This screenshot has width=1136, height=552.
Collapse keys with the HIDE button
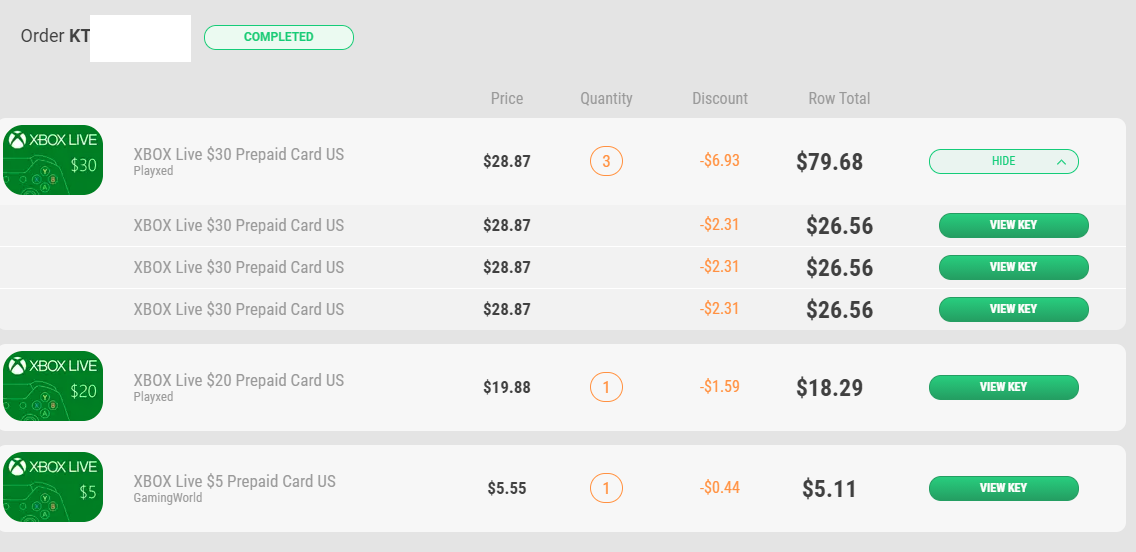point(1003,161)
